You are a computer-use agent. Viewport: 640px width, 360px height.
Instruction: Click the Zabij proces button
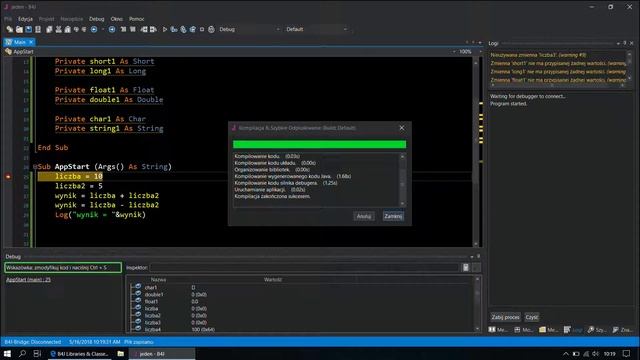pos(505,317)
